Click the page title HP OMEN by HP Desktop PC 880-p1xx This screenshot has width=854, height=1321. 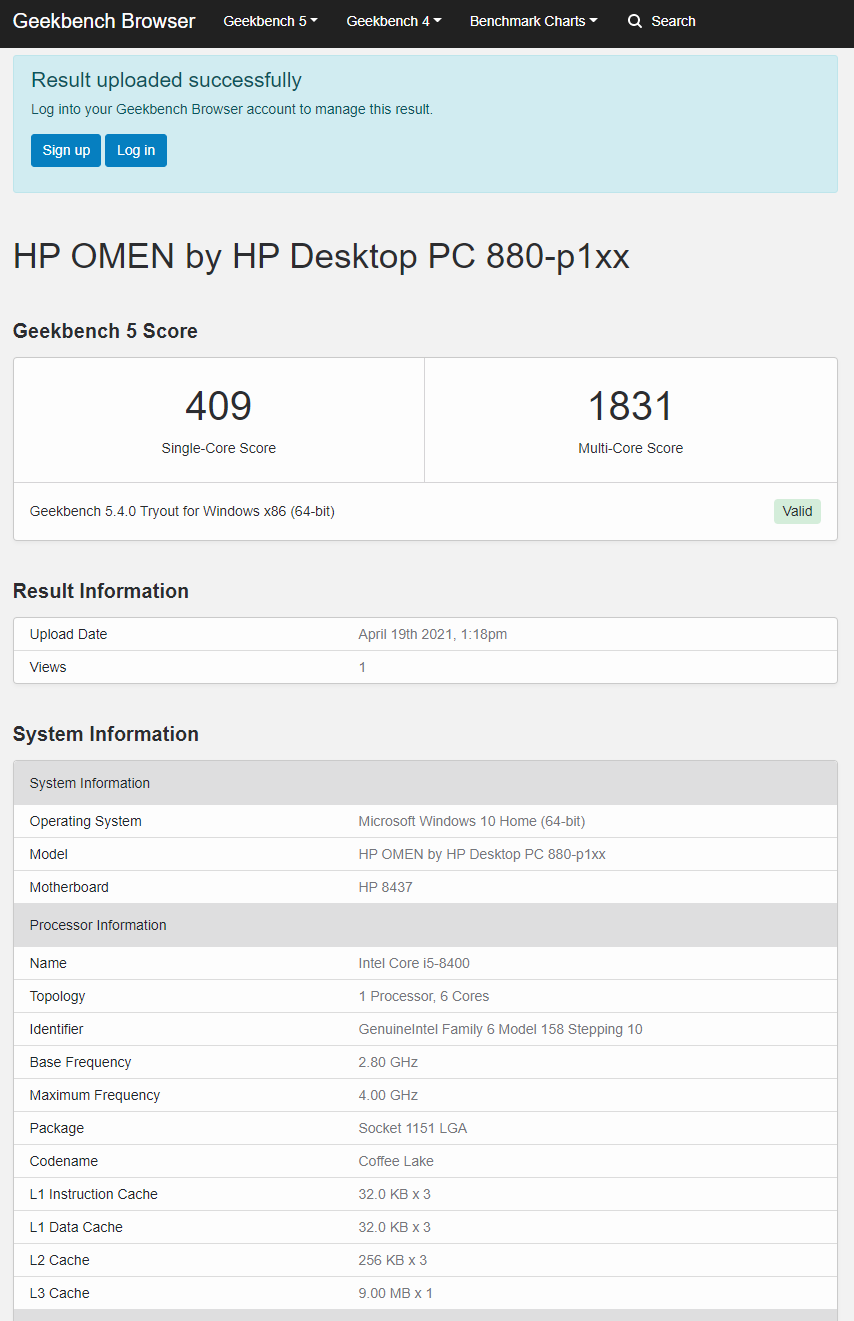321,257
